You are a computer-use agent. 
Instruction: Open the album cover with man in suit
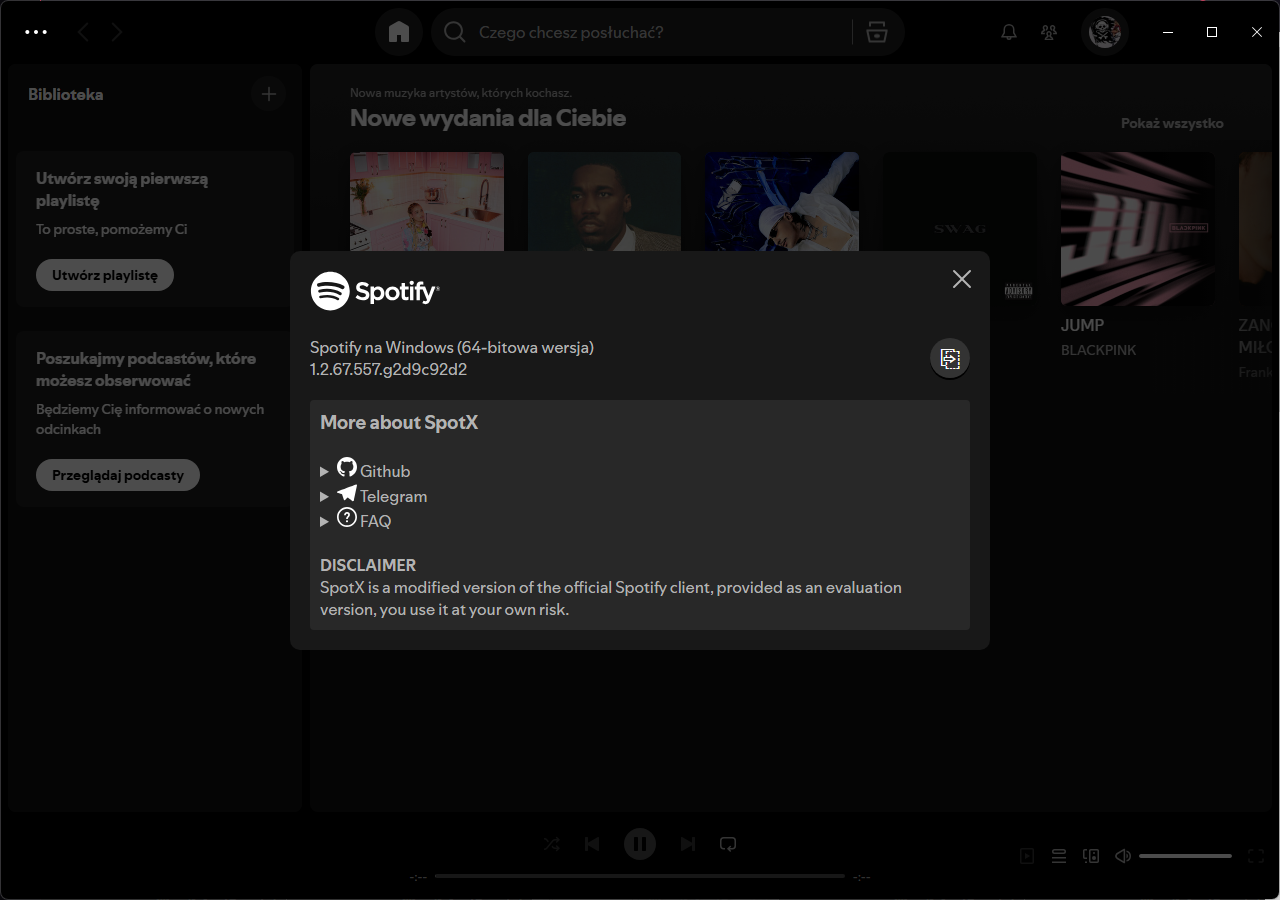click(604, 201)
